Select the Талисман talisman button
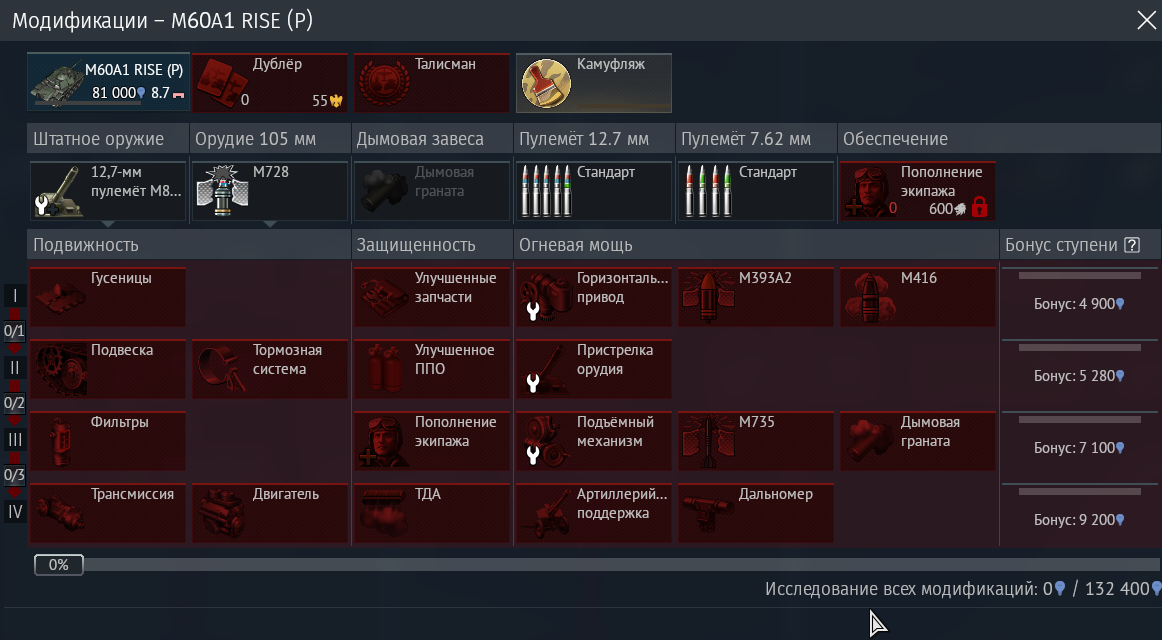The image size is (1162, 640). [432, 82]
